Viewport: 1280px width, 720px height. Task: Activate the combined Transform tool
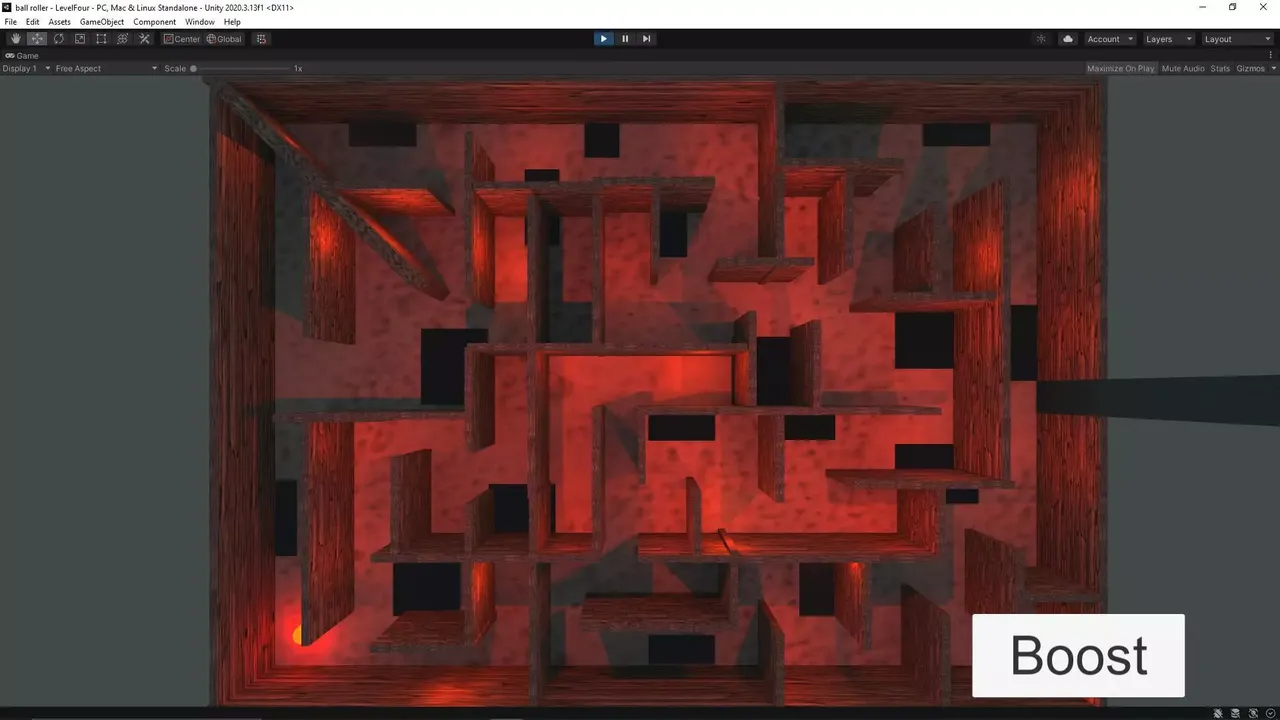click(122, 38)
